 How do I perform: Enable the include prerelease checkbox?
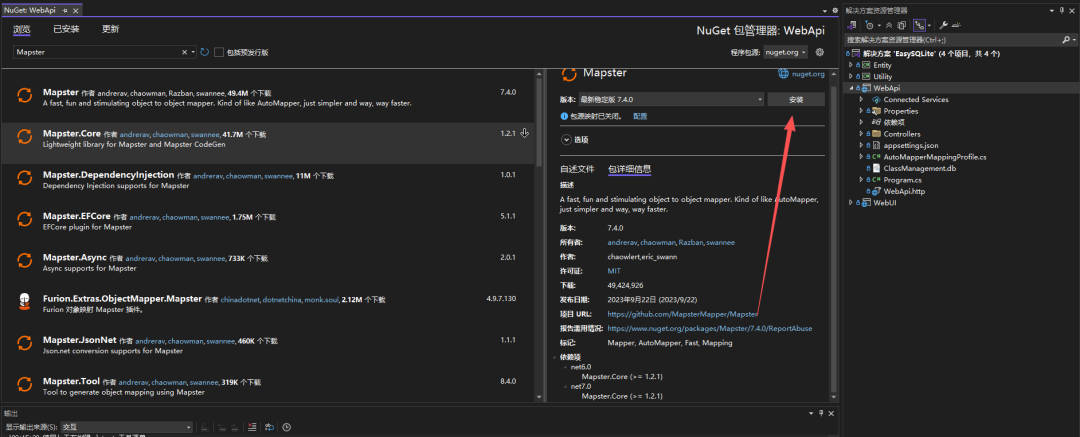[x=220, y=52]
